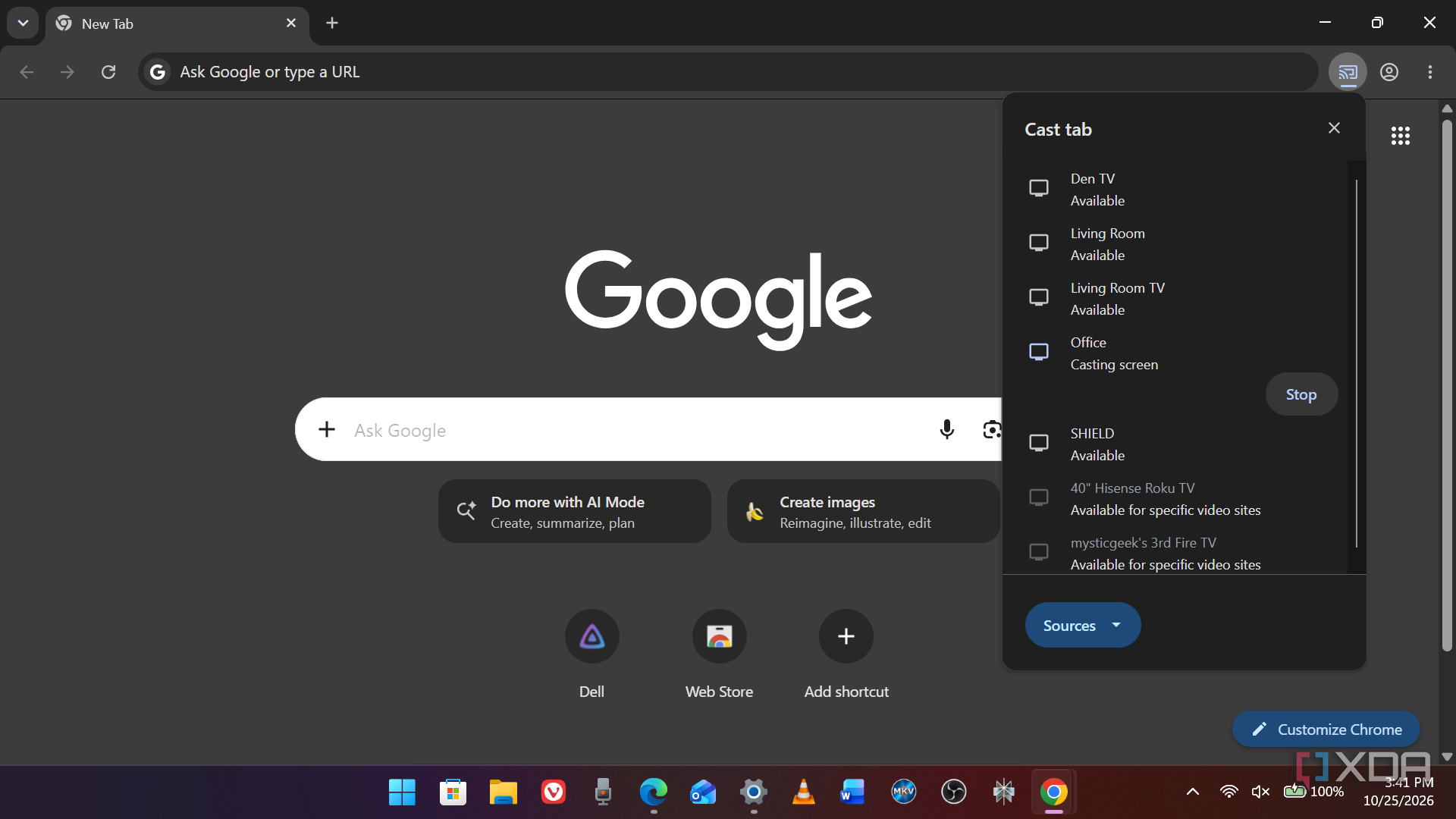Image resolution: width=1456 pixels, height=819 pixels.
Task: Reload the current page
Action: pos(108,72)
